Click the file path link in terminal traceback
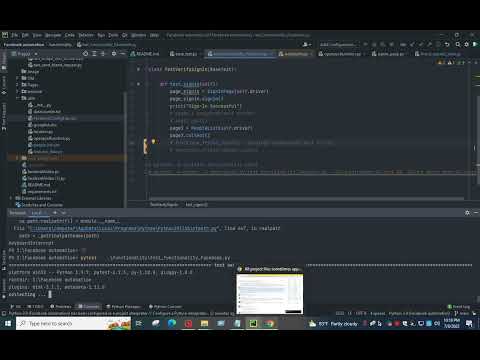480x360 pixels. pos(123,228)
